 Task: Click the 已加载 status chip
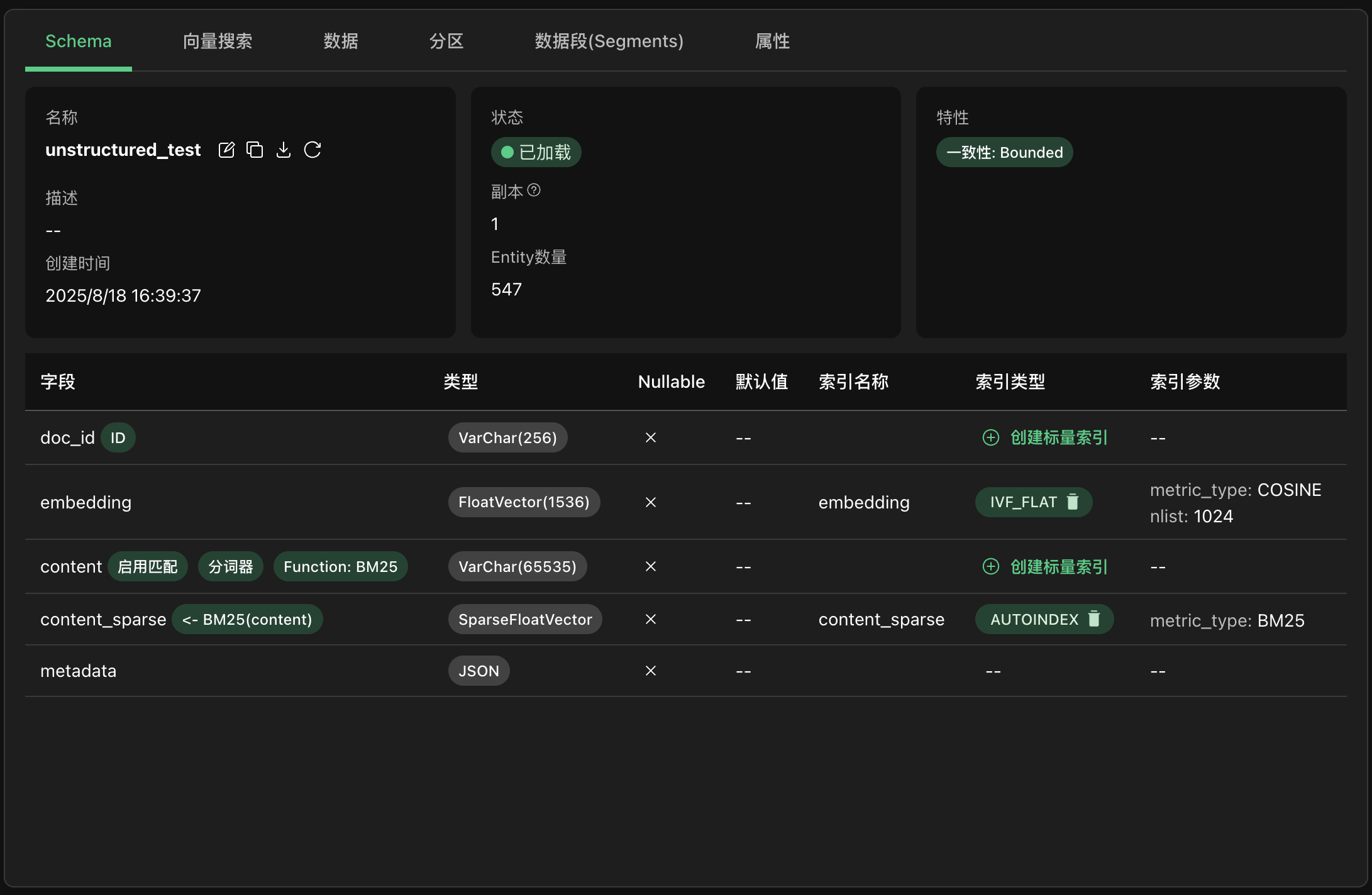[536, 152]
